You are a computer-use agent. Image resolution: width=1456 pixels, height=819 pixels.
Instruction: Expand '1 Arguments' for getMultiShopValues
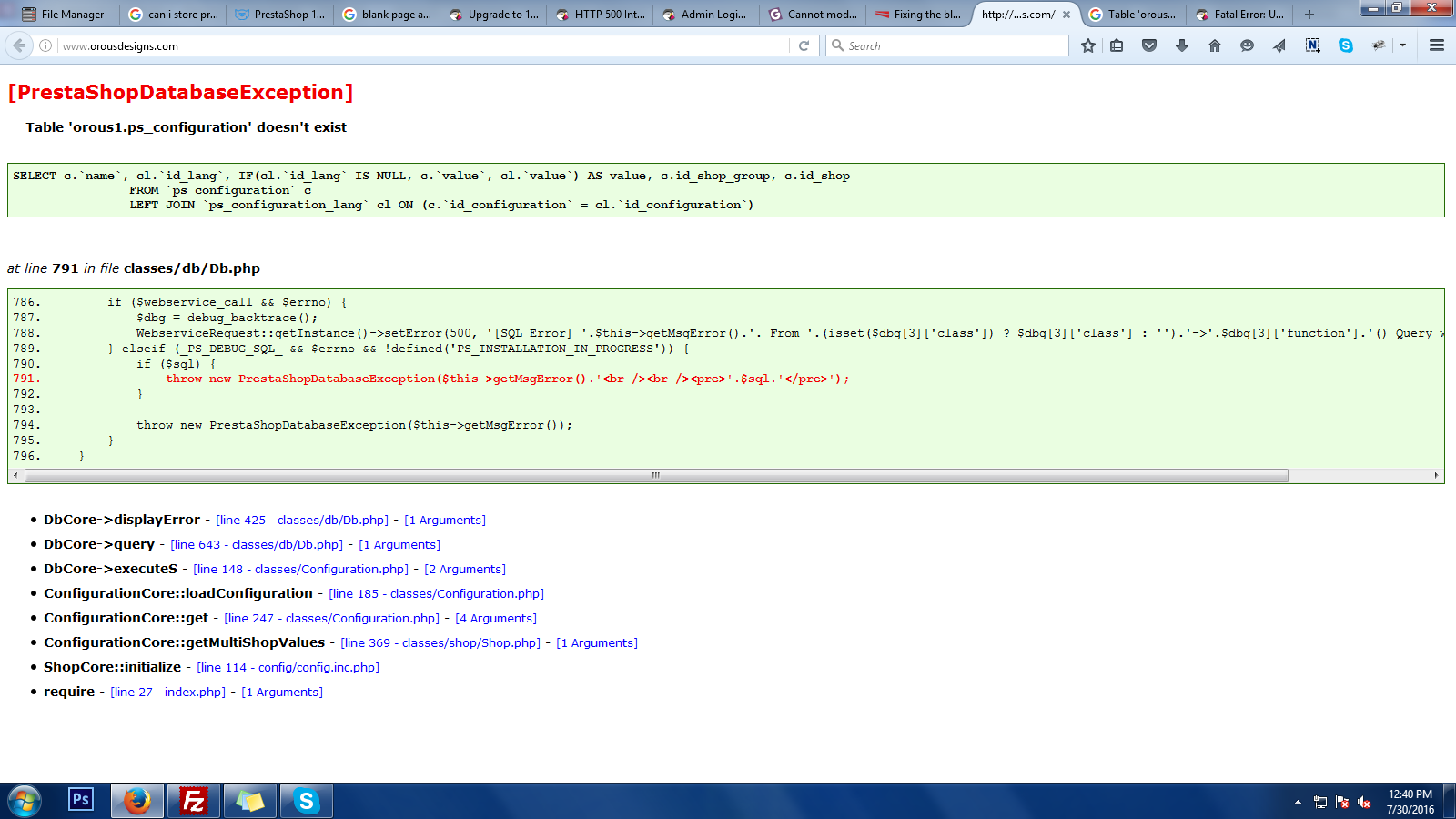[x=597, y=643]
